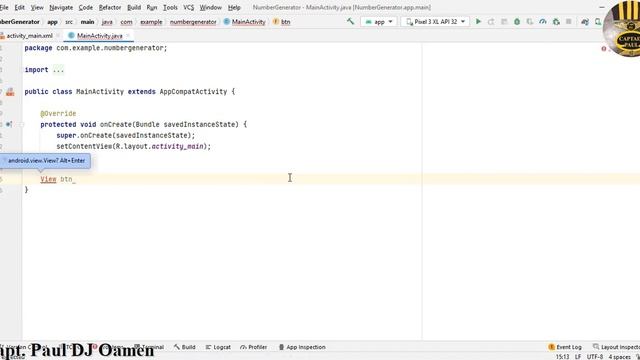Image resolution: width=640 pixels, height=360 pixels.
Task: Click the Profile app gauge icon
Action: [543, 22]
